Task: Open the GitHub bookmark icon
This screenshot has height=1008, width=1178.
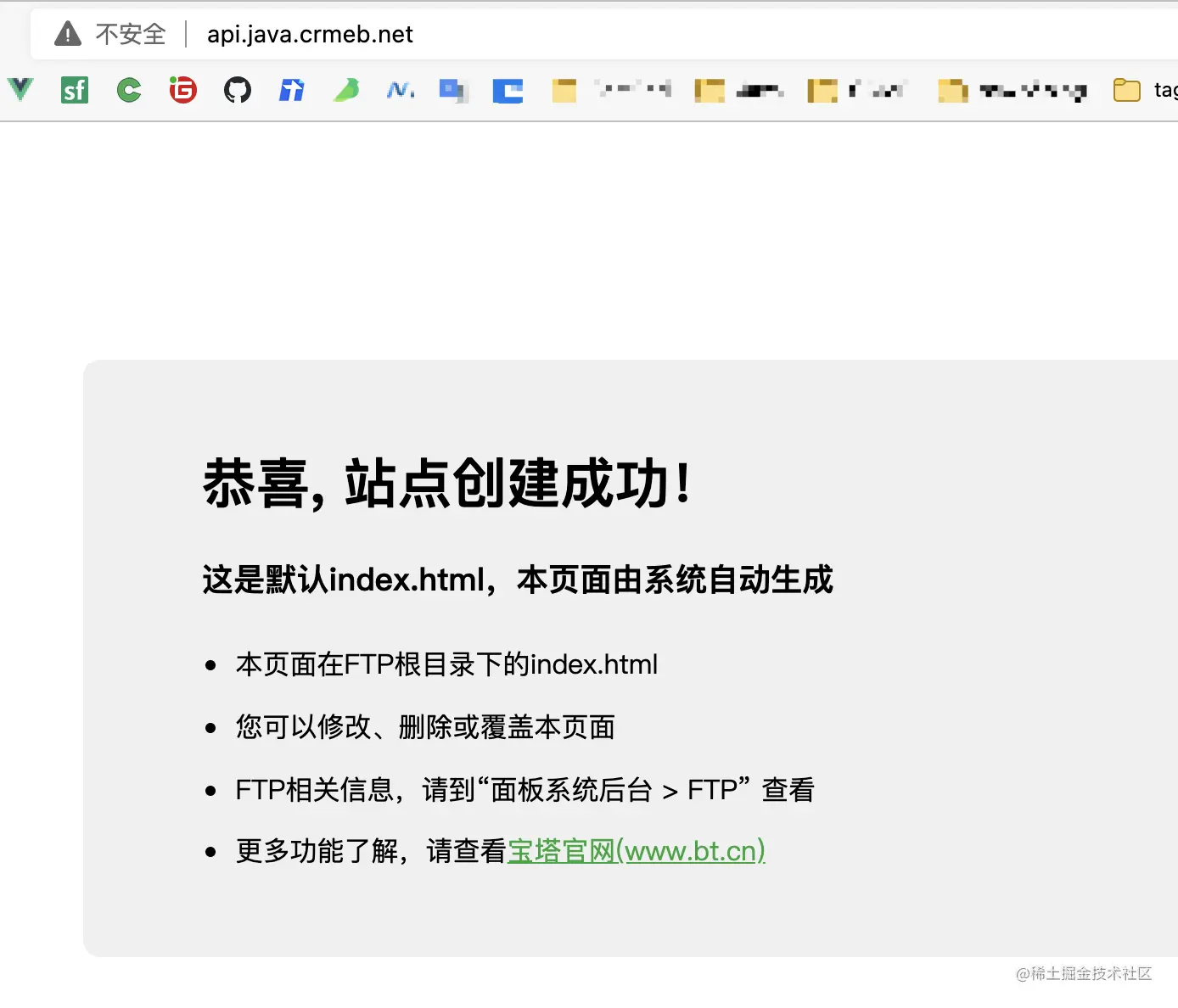Action: click(x=238, y=89)
